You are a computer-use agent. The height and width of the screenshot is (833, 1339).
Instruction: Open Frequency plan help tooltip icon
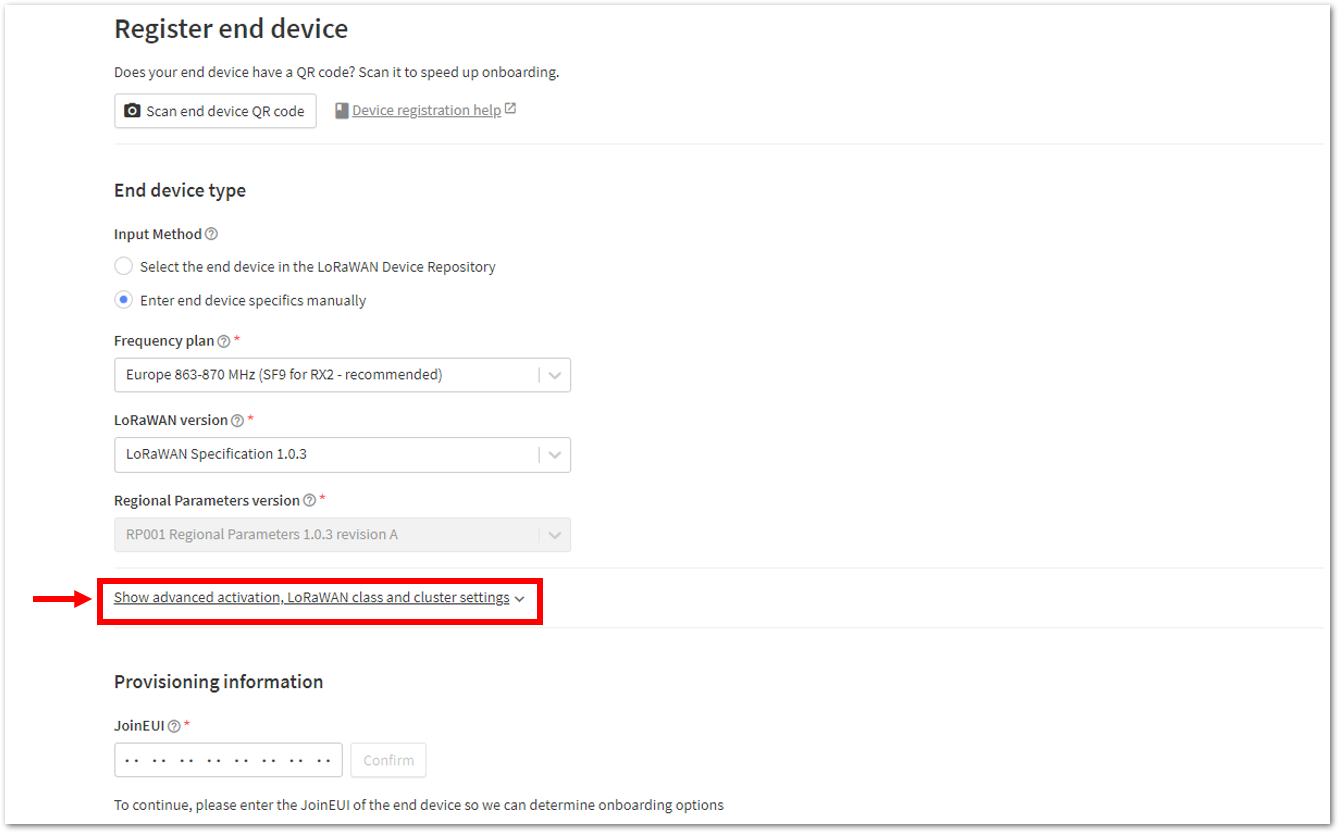(224, 341)
